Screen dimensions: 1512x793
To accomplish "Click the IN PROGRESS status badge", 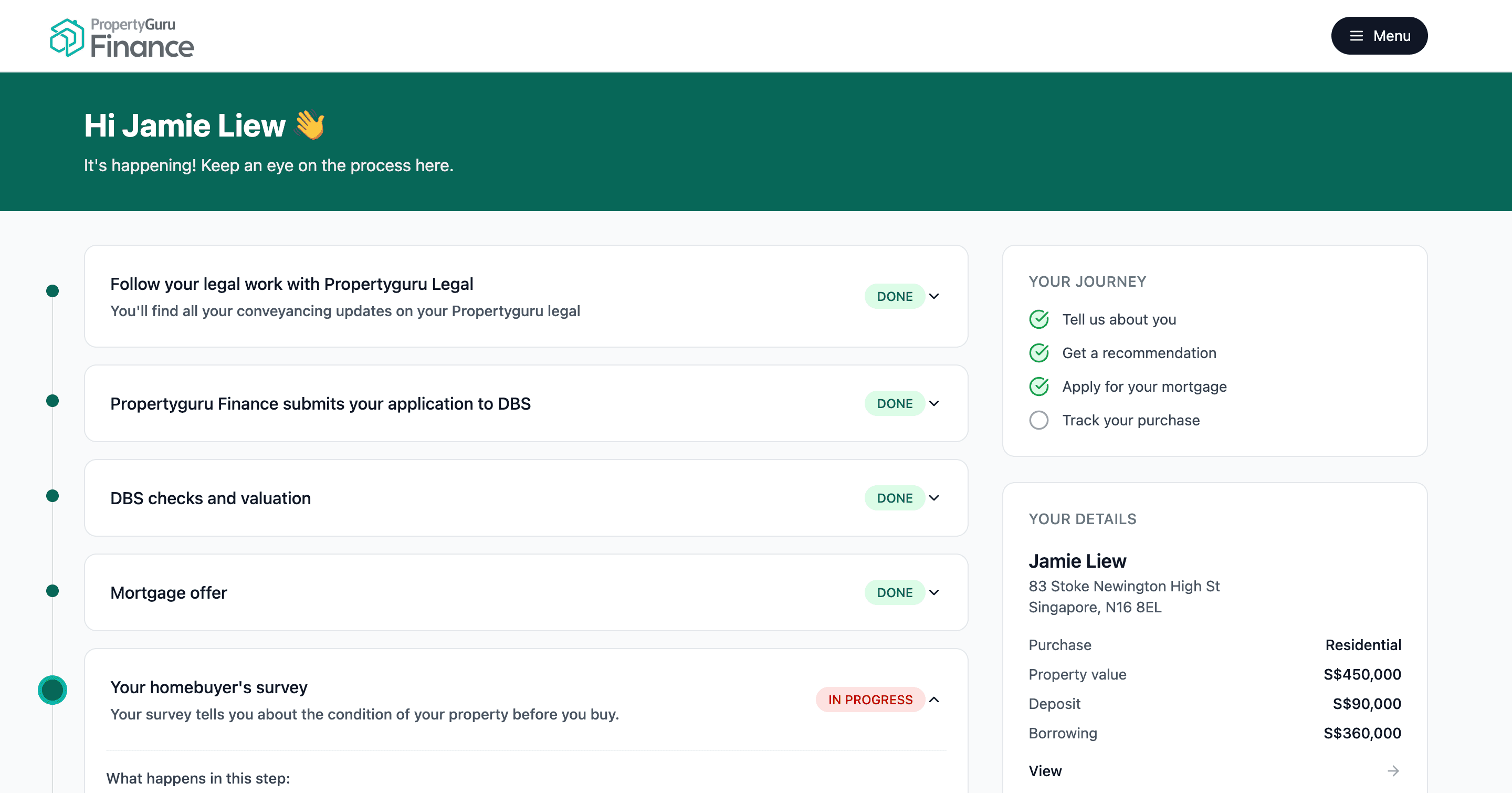I will (870, 699).
